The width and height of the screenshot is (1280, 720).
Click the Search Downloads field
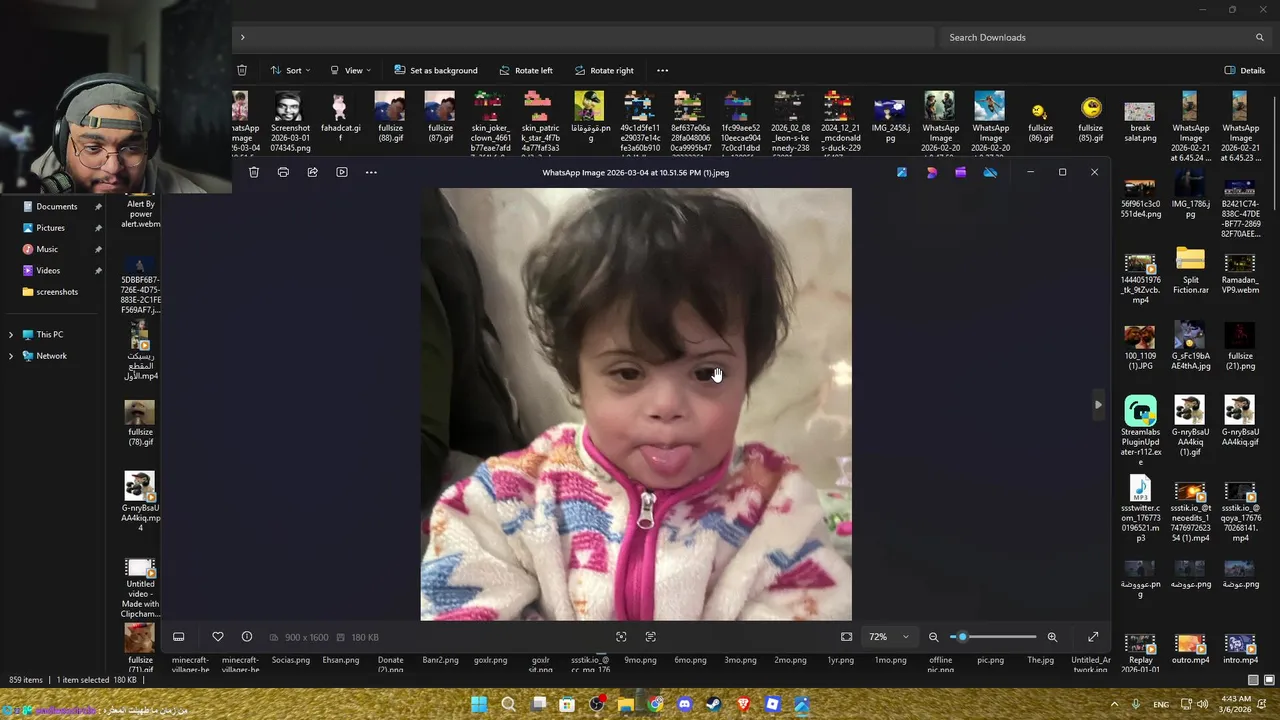coord(1101,37)
